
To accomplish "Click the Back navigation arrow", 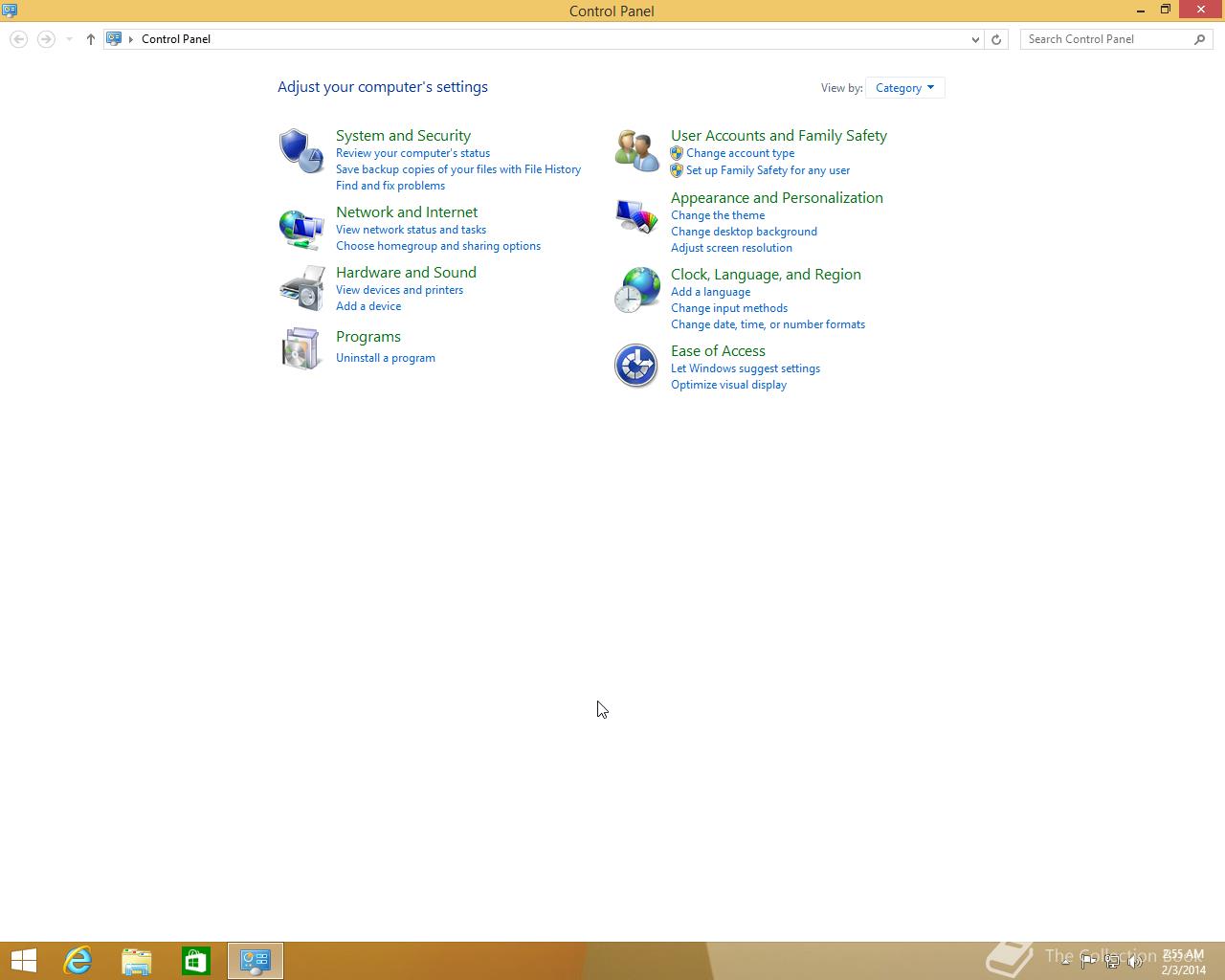I will pyautogui.click(x=19, y=39).
